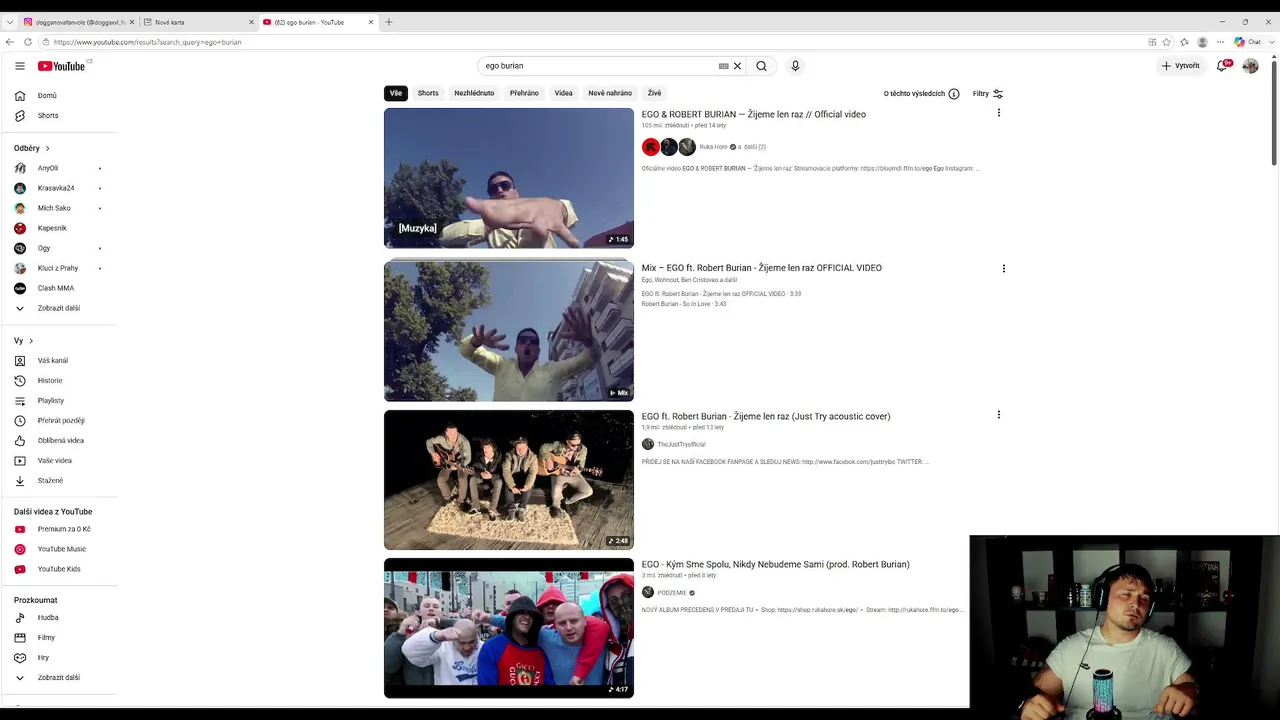Click the browser address bar URL
The width and height of the screenshot is (1280, 720).
tap(148, 42)
